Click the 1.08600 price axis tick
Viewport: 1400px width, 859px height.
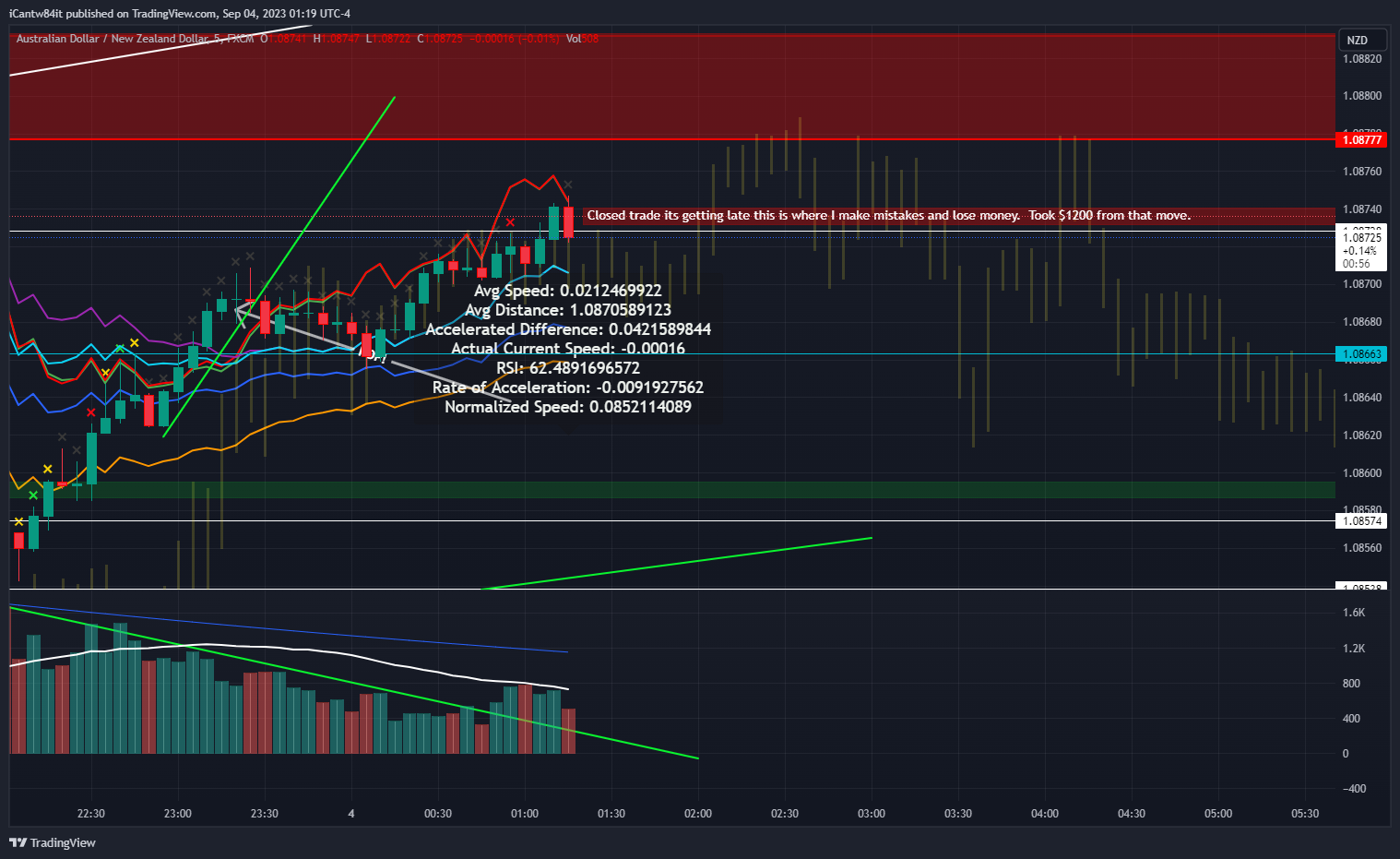(x=1362, y=473)
